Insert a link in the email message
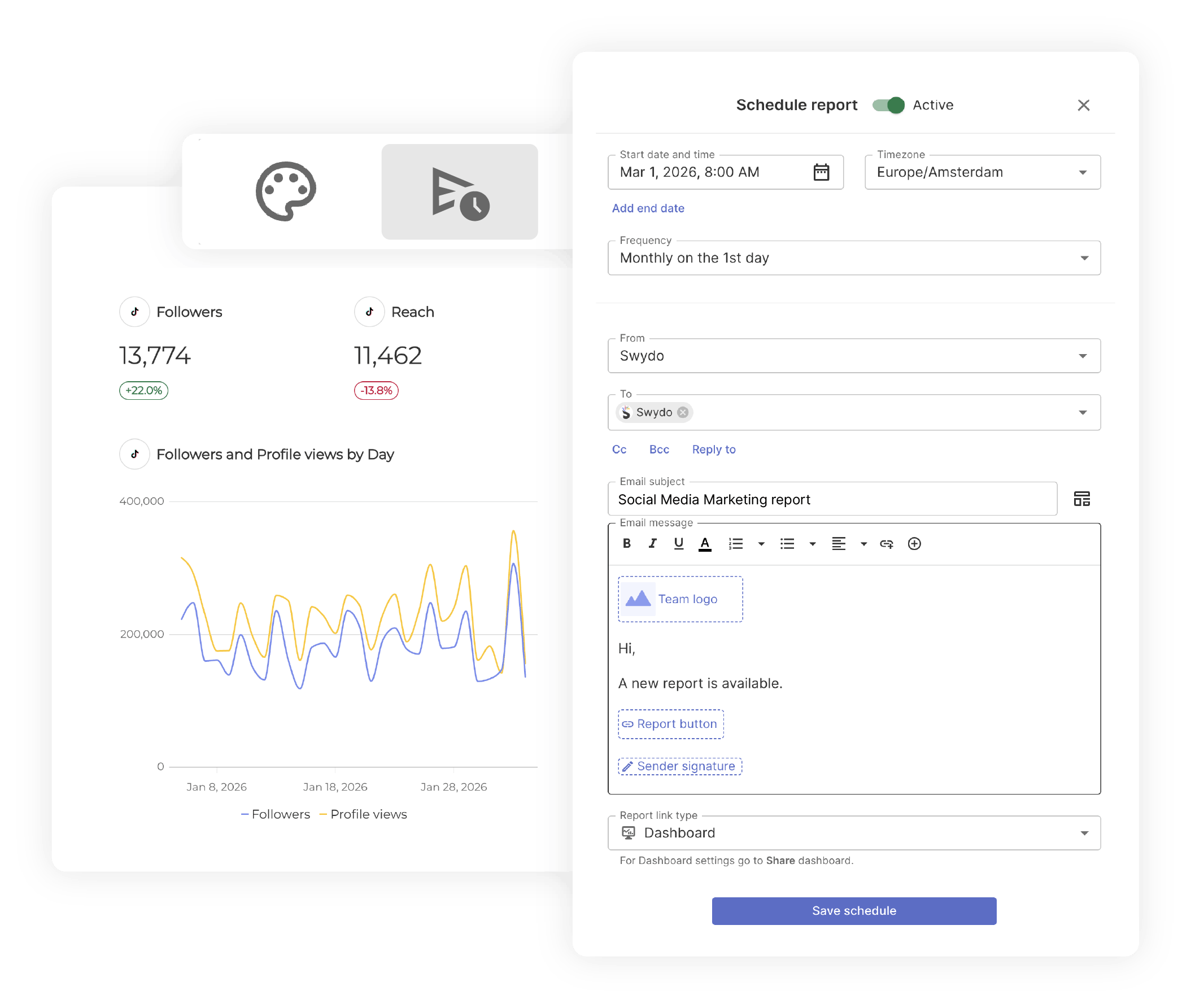1191x1008 pixels. pyautogui.click(x=887, y=543)
